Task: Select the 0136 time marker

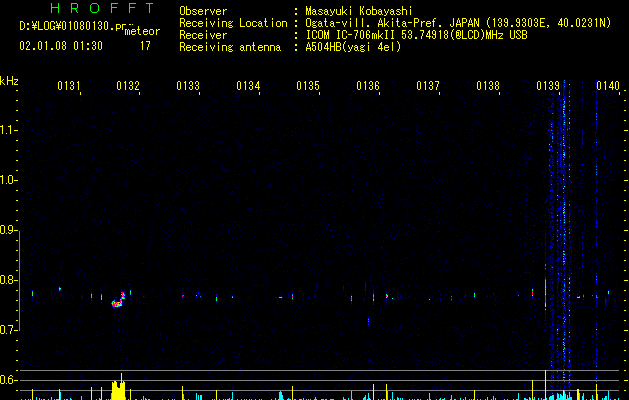Action: coord(368,86)
